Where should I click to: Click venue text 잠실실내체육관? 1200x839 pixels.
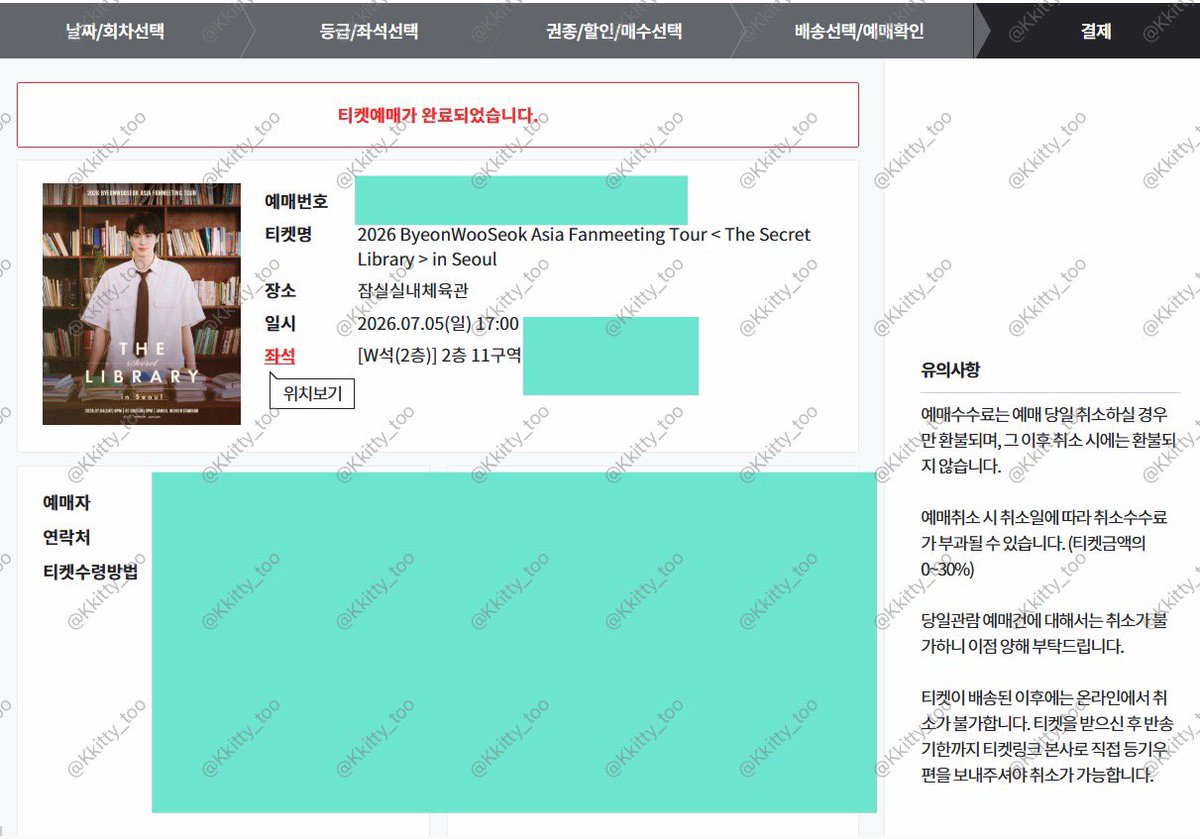click(x=412, y=291)
